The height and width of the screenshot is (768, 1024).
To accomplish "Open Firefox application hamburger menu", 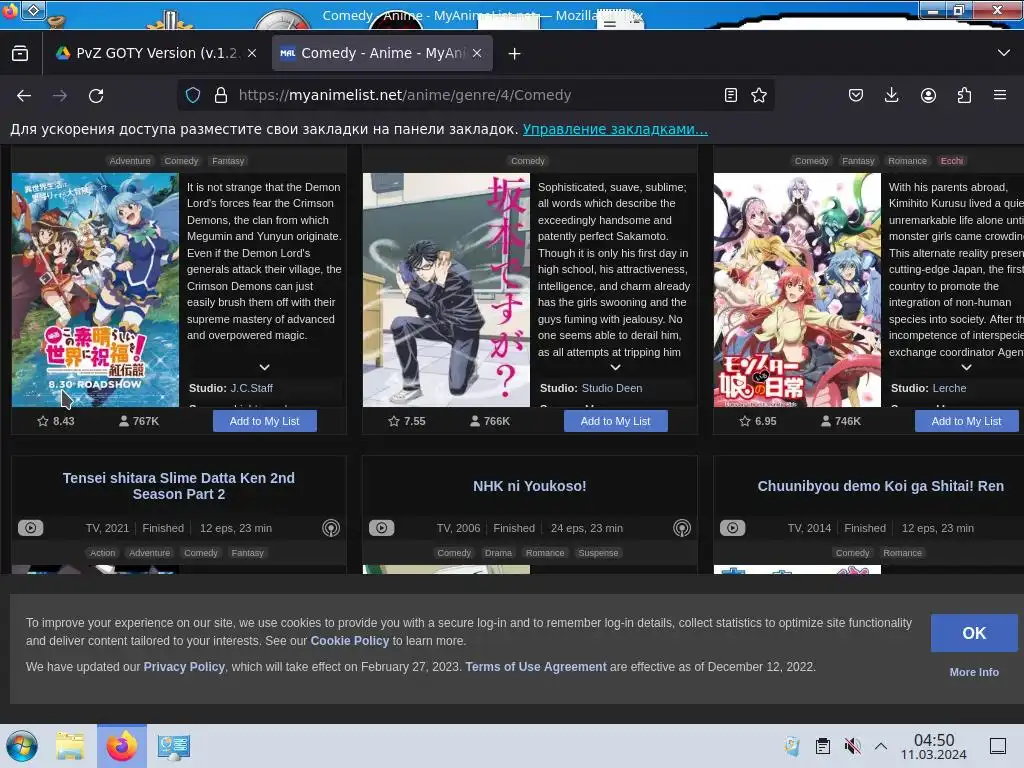I will tap(1000, 95).
